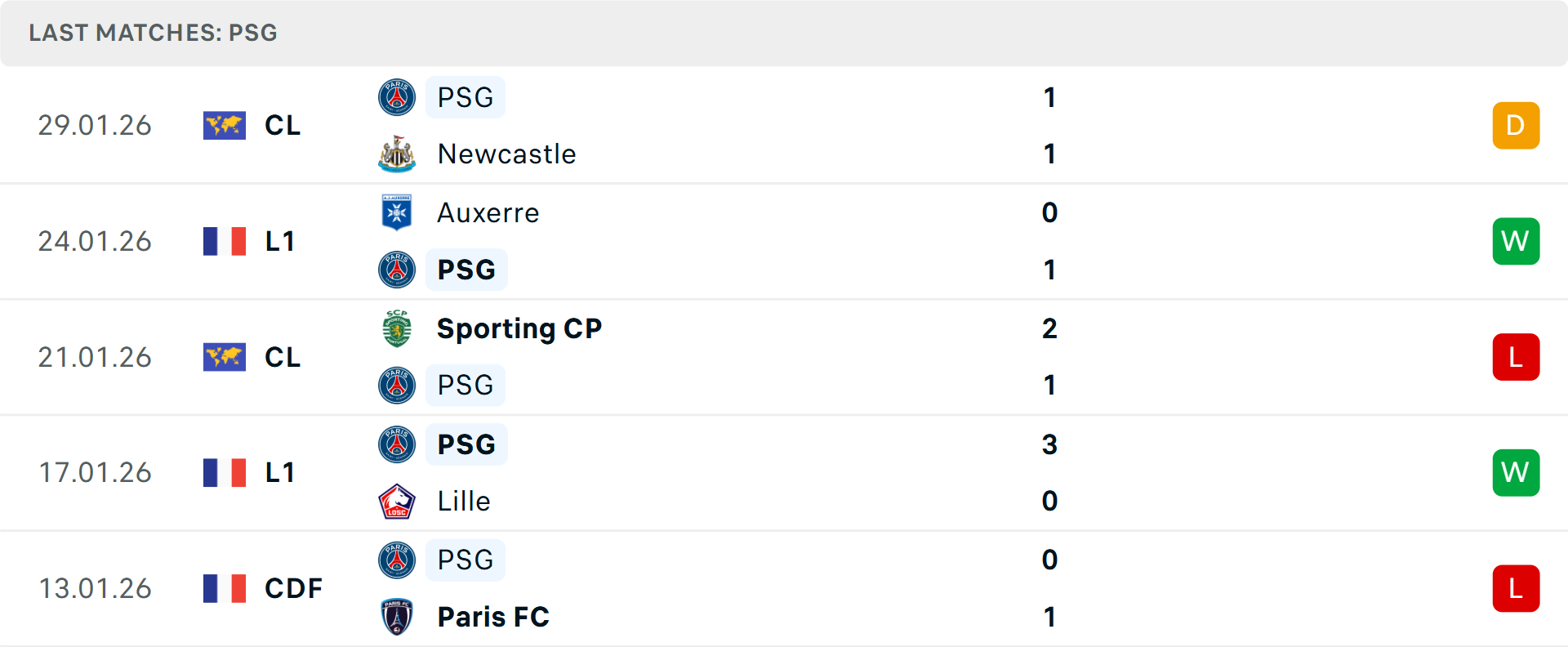Click the Auxerre club crest icon
1568x647 pixels.
[x=397, y=212]
